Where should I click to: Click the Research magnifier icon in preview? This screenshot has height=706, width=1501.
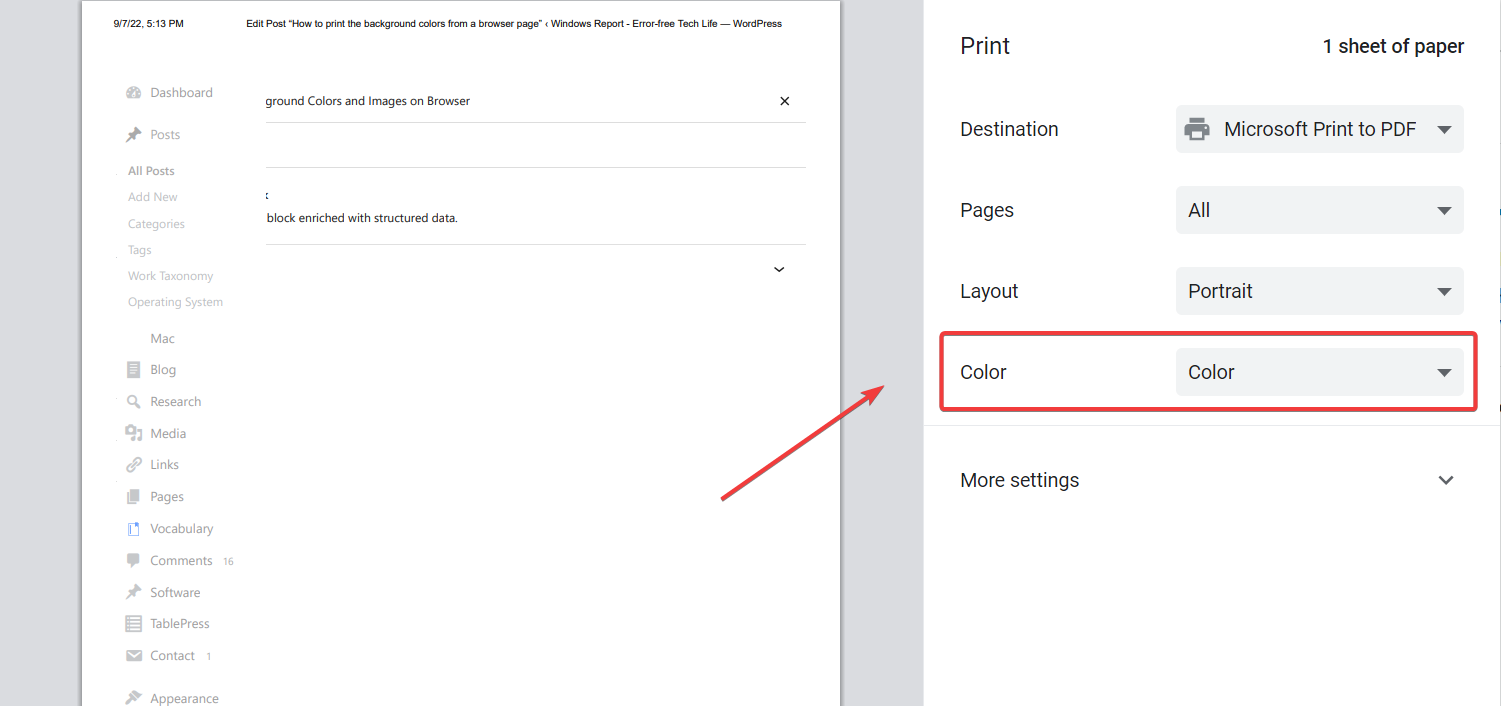(x=134, y=402)
